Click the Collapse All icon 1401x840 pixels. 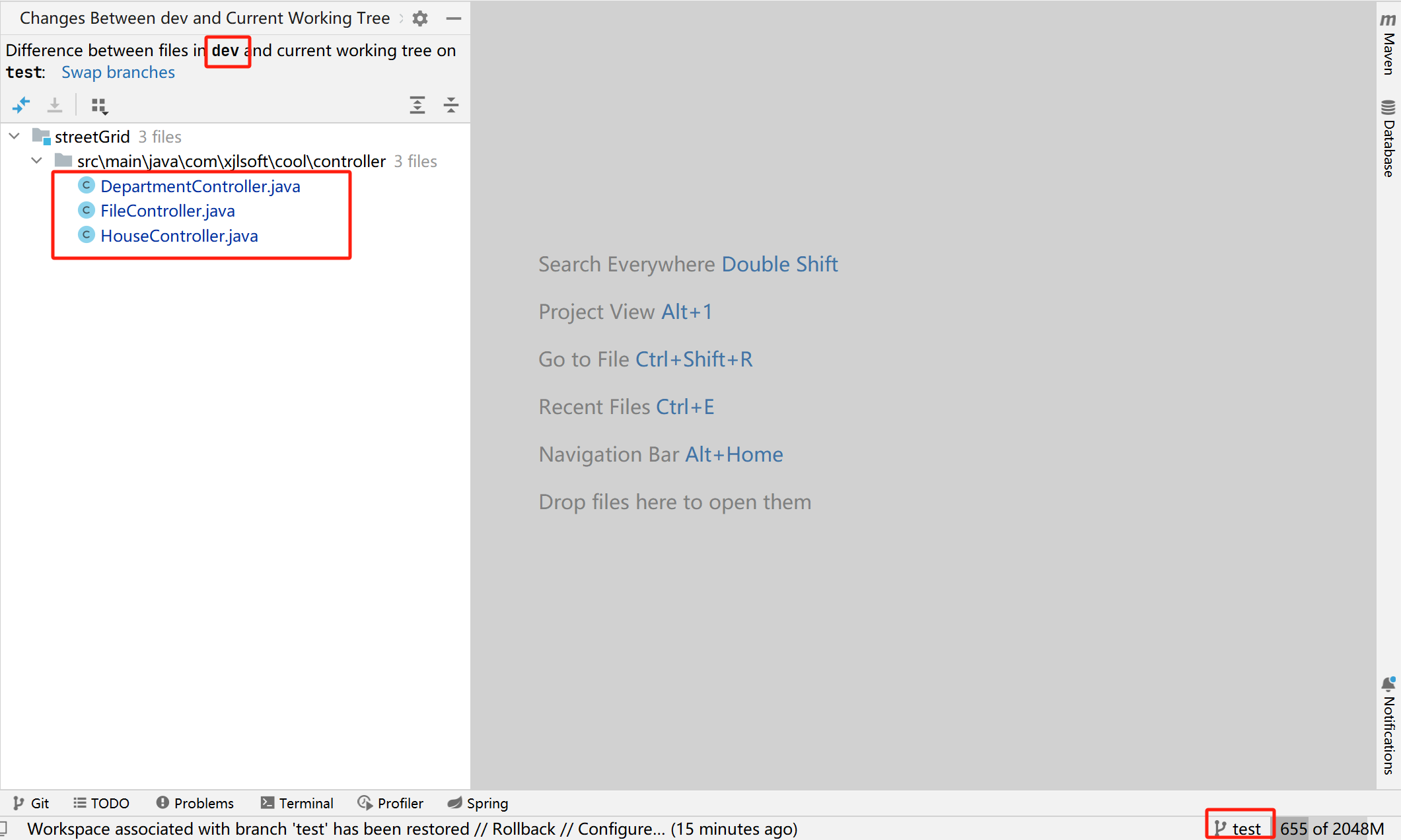451,105
